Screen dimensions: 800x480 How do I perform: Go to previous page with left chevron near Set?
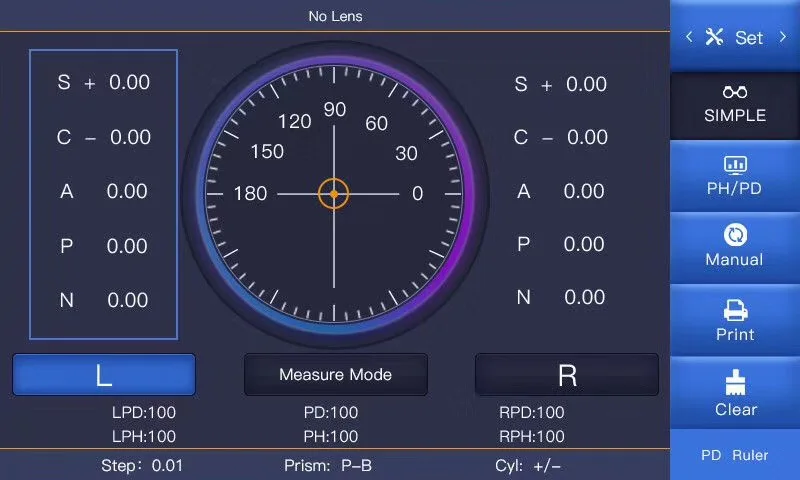coord(689,37)
